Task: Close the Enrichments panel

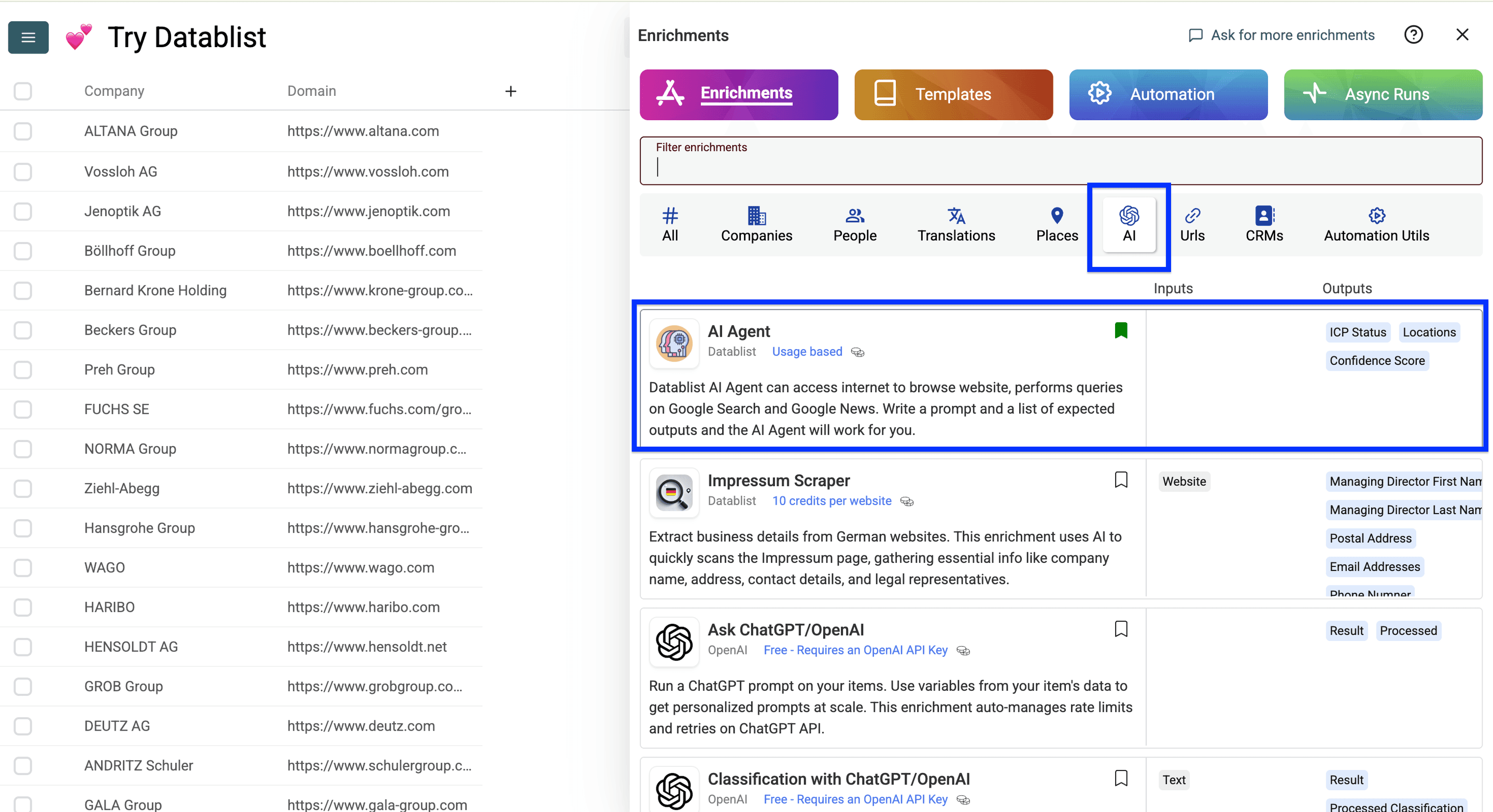Action: coord(1462,35)
